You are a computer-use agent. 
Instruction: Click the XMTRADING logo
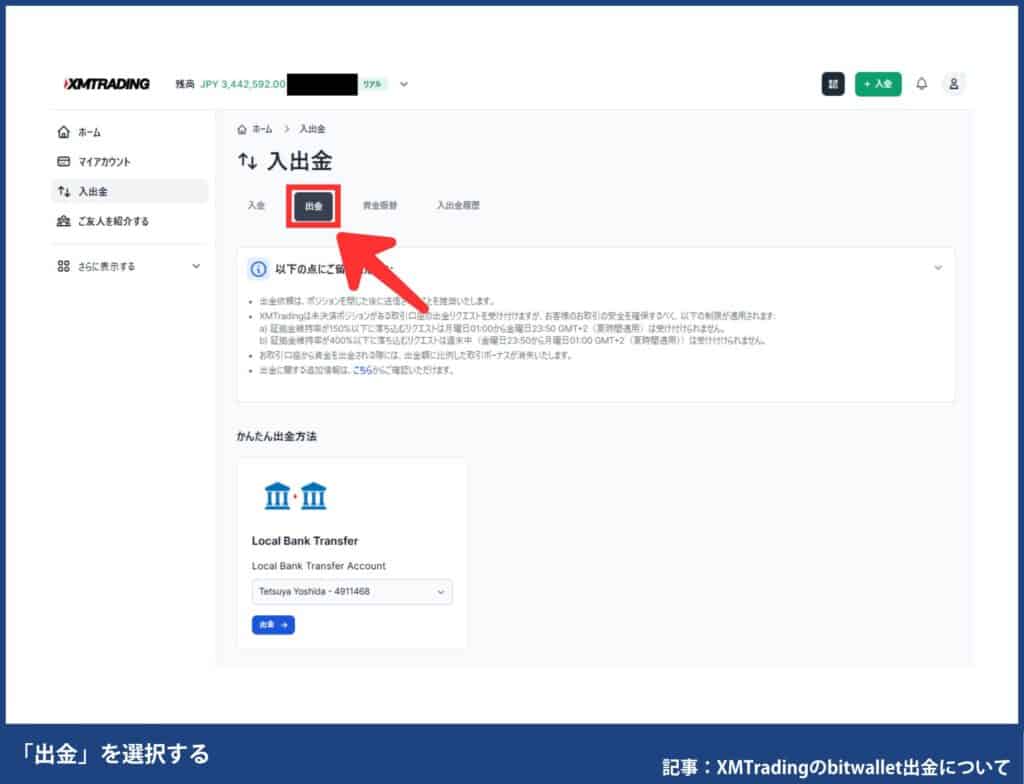point(105,84)
